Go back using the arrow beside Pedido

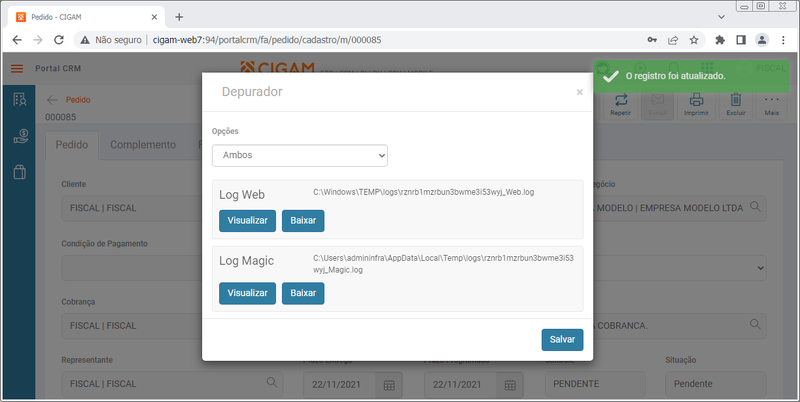[52, 99]
